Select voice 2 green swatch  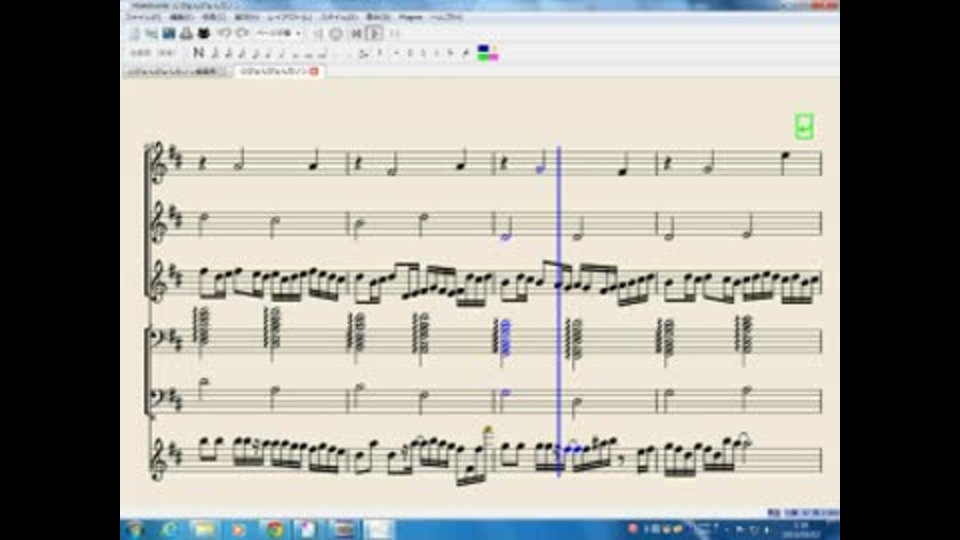pos(484,57)
